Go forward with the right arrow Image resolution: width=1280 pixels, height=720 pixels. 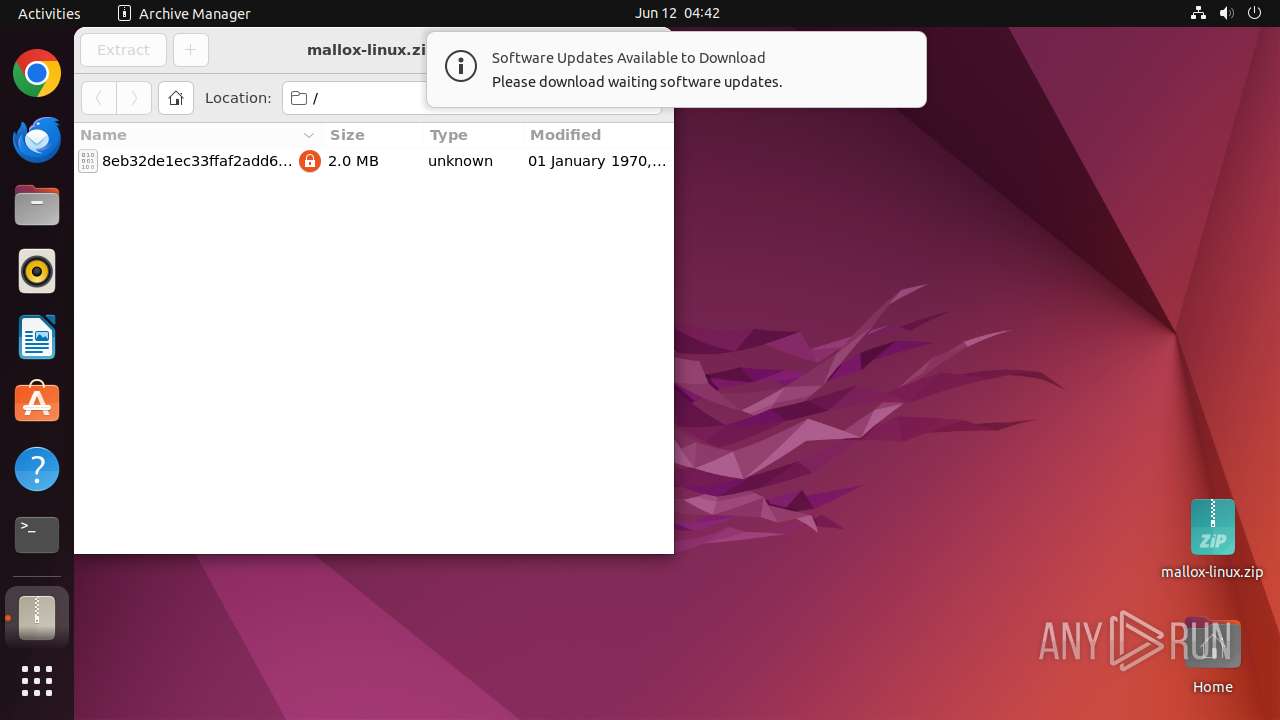tap(134, 98)
